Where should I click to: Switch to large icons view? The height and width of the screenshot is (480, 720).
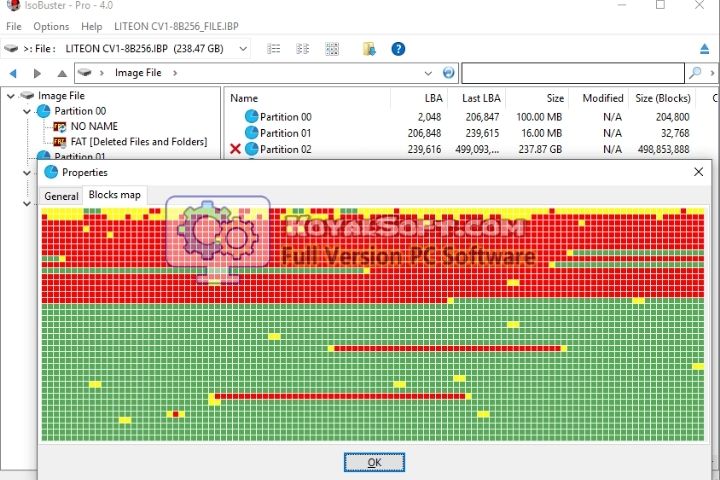(x=332, y=49)
